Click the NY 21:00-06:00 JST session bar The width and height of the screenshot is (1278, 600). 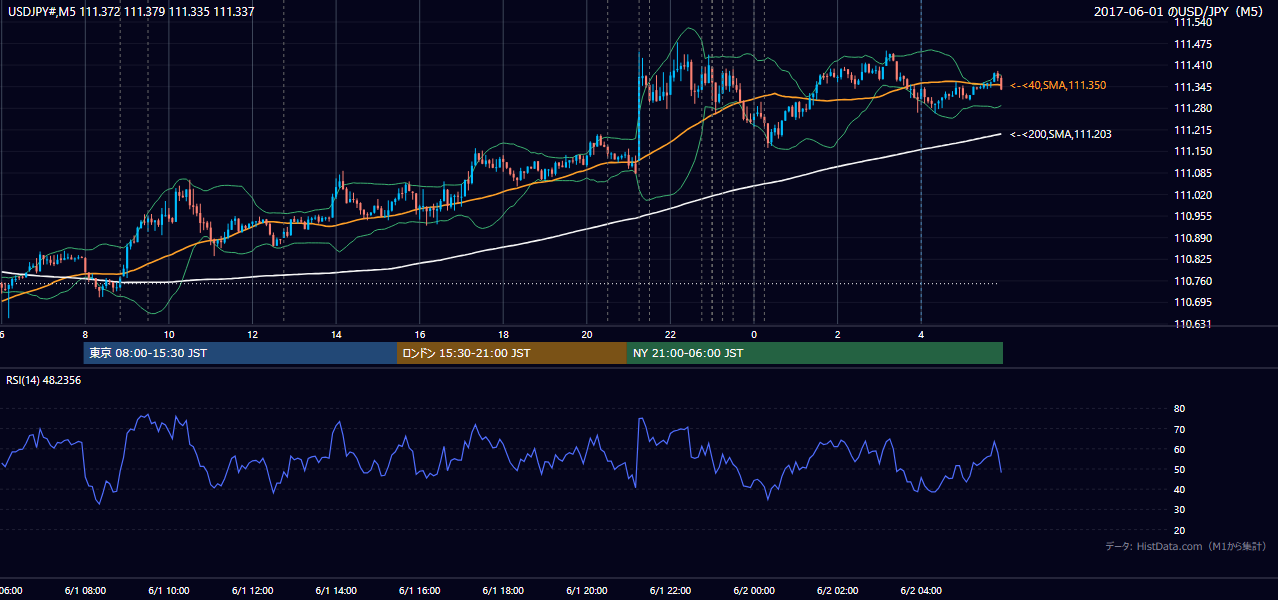tap(815, 353)
